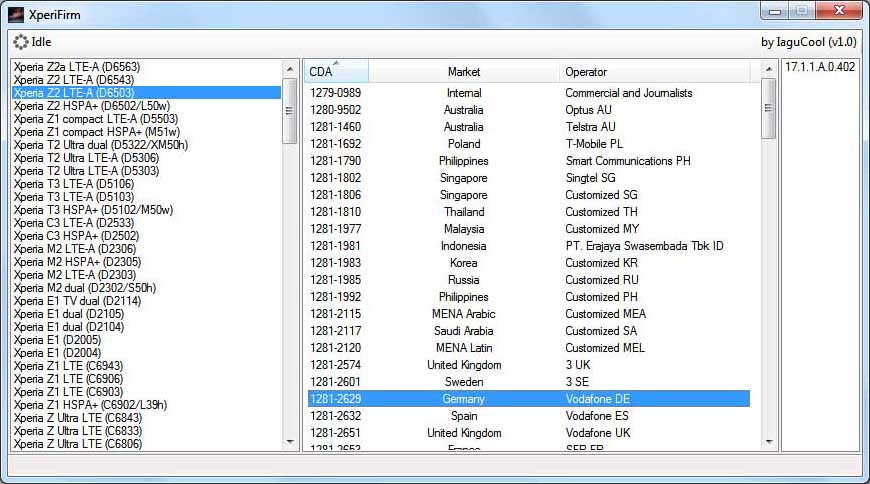Select Xperia Z2 LTE-A (D6503) device
Screen dimensions: 870x484
click(x=147, y=93)
